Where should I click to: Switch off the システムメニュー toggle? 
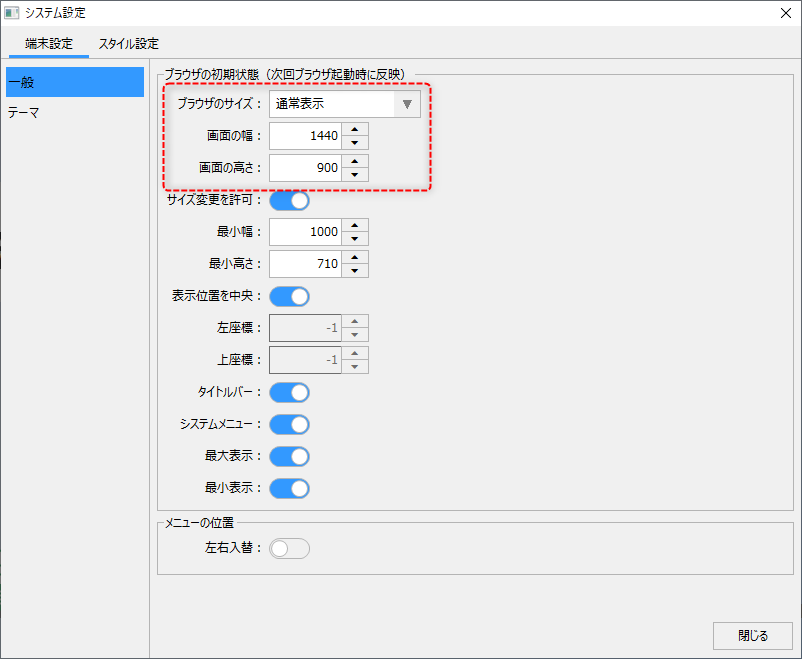(x=289, y=424)
